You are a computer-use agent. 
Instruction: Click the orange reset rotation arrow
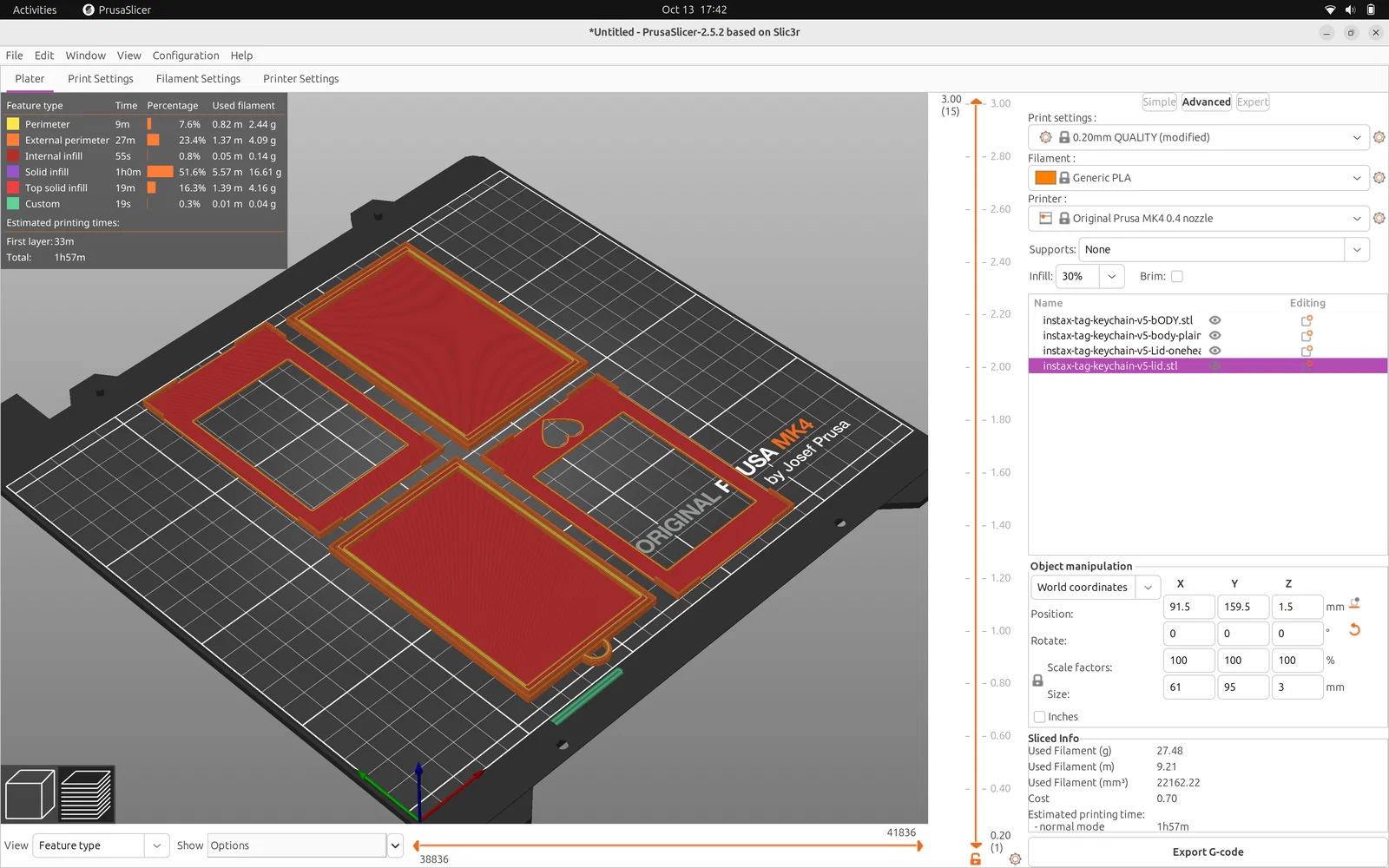1354,630
